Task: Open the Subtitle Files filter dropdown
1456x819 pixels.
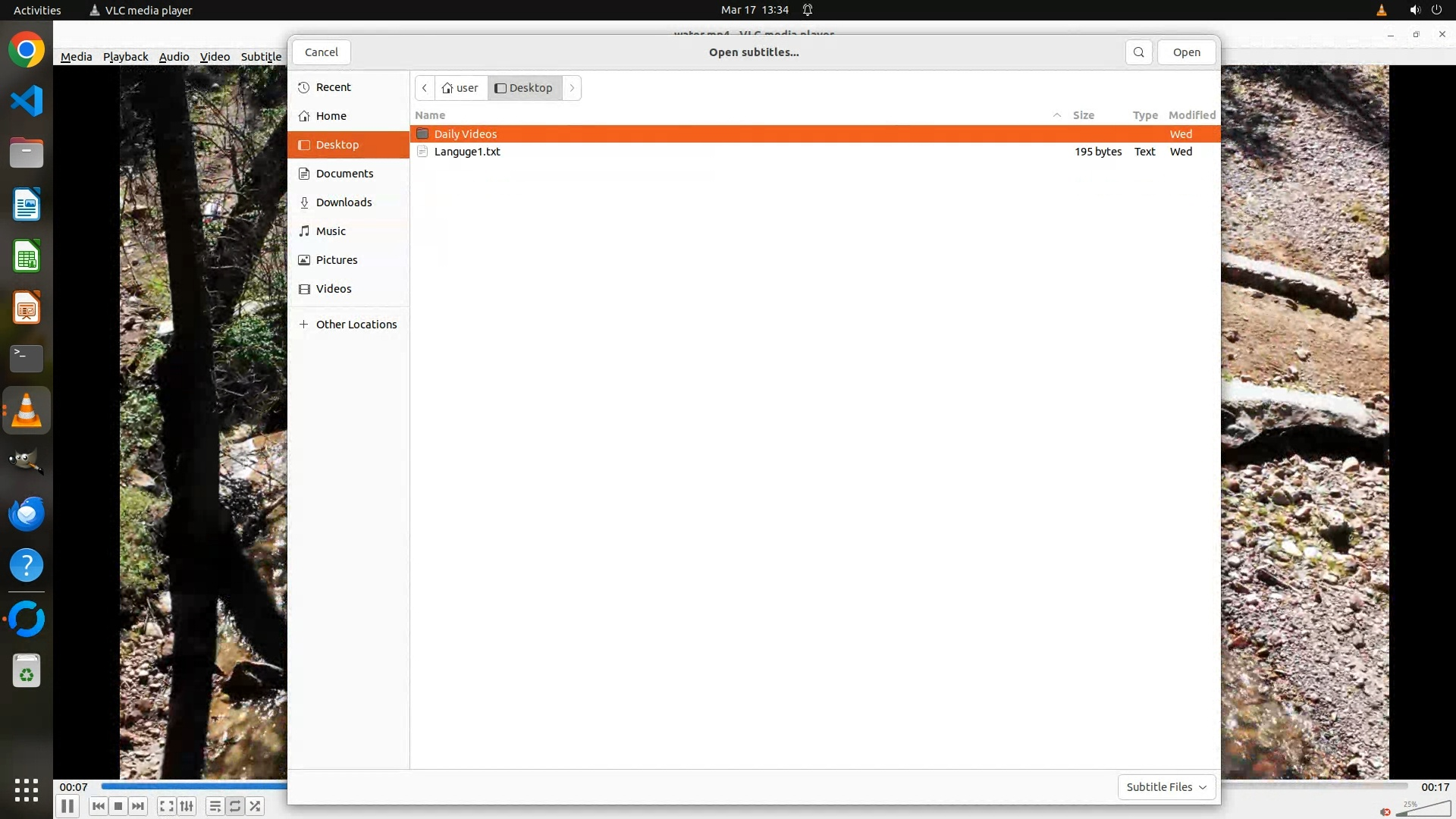Action: click(1166, 787)
